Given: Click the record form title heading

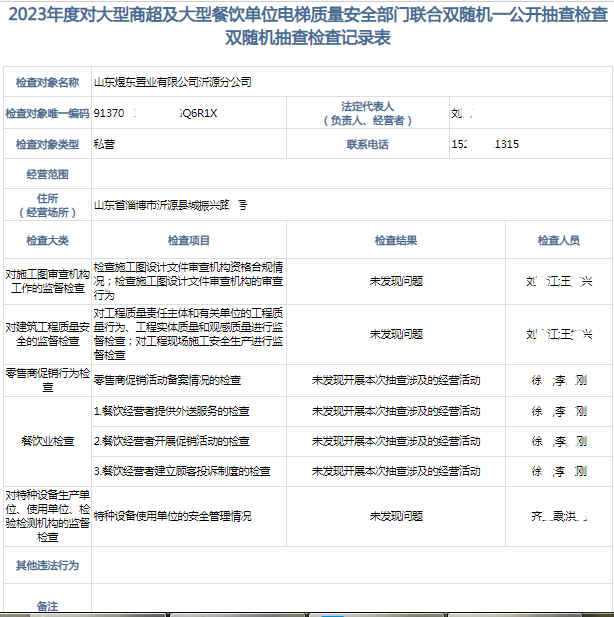Looking at the screenshot, I should tap(307, 26).
